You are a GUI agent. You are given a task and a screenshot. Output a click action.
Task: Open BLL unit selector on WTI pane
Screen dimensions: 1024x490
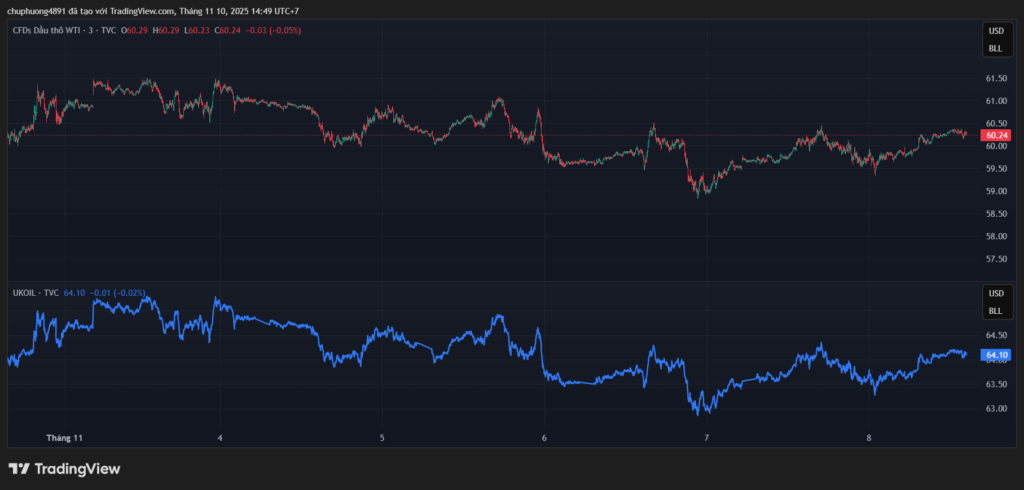(995, 48)
